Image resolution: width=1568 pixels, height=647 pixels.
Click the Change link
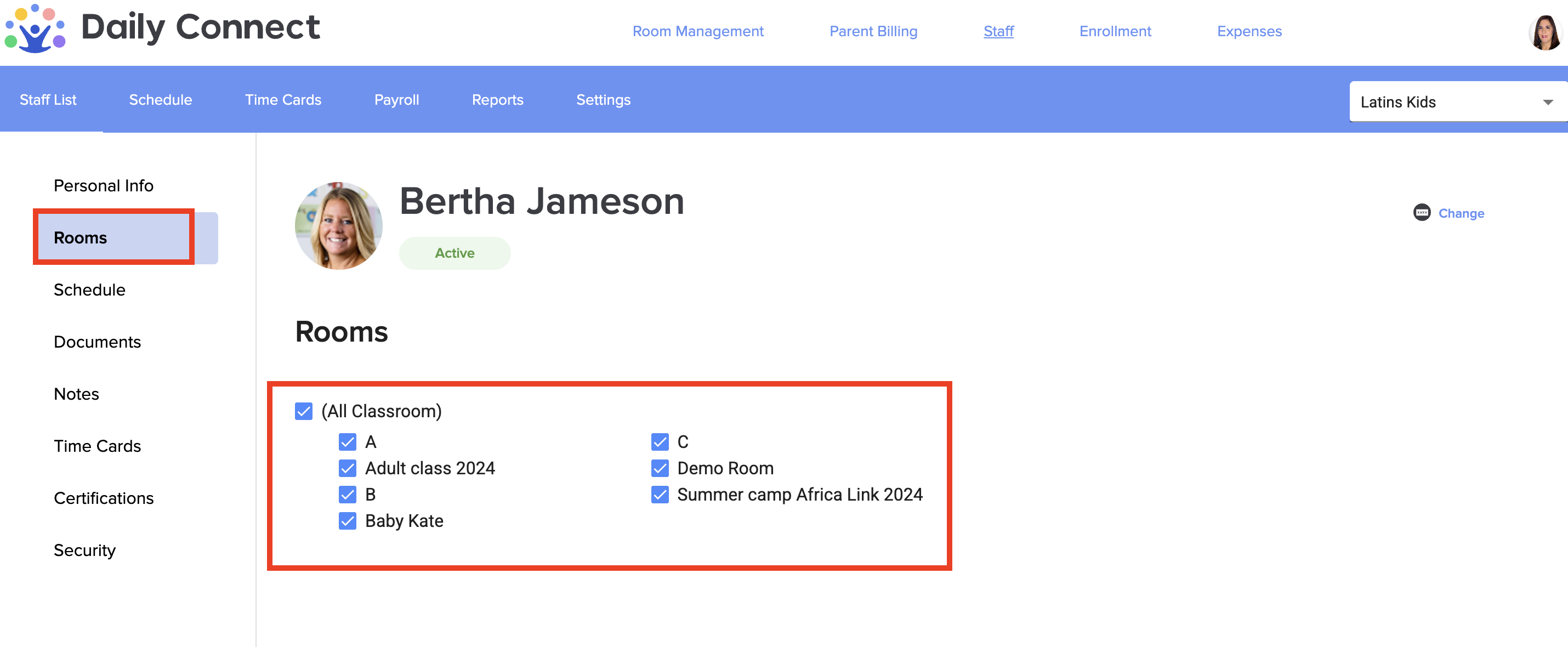1461,214
